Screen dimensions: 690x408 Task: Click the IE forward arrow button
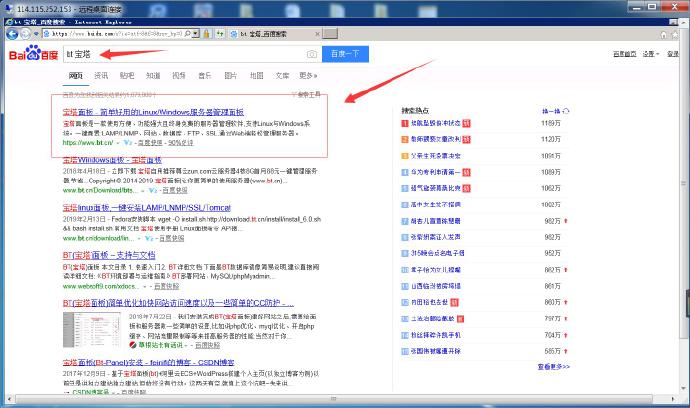coord(26,33)
